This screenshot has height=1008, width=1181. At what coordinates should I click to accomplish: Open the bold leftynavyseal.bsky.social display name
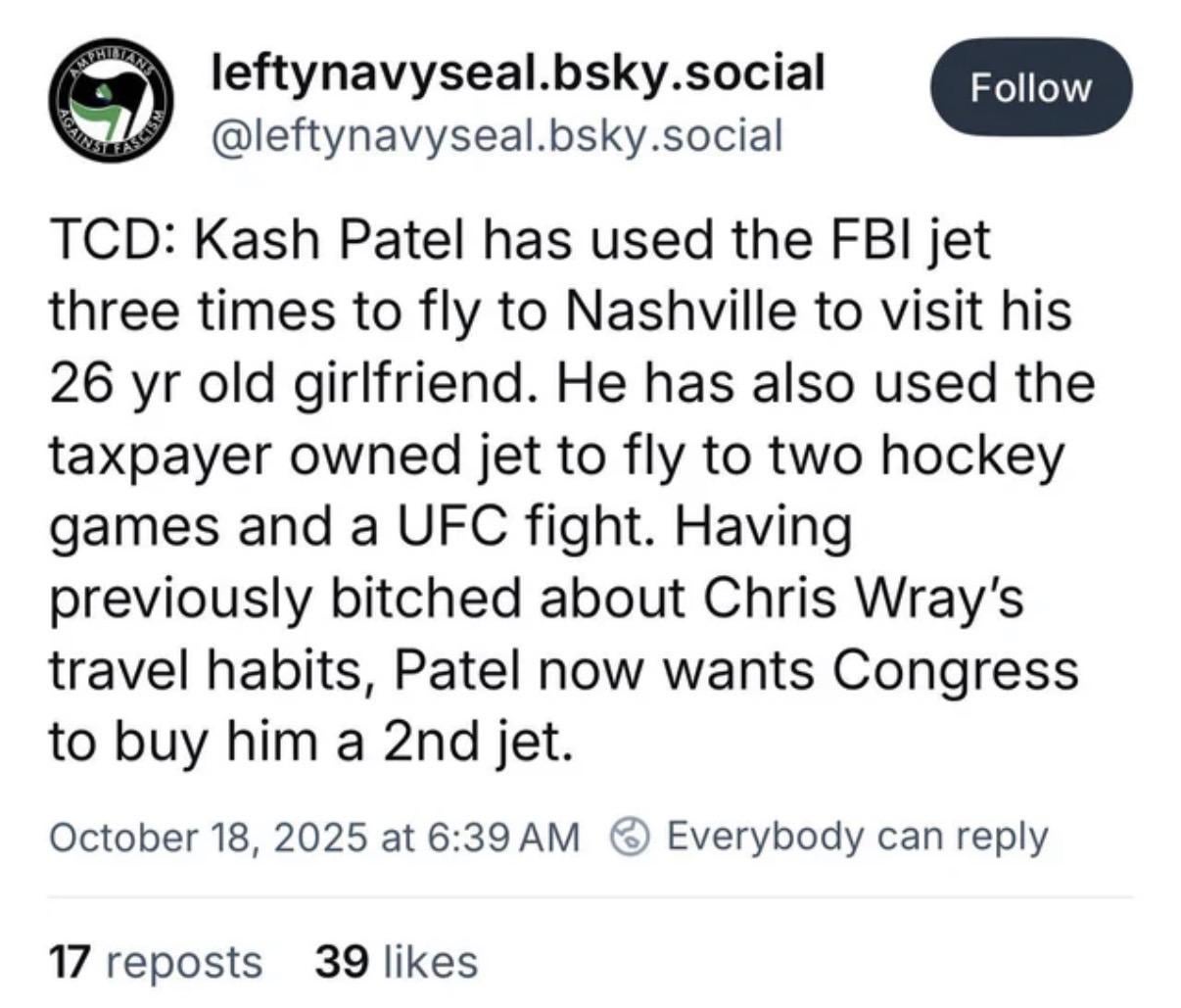pyautogui.click(x=519, y=72)
